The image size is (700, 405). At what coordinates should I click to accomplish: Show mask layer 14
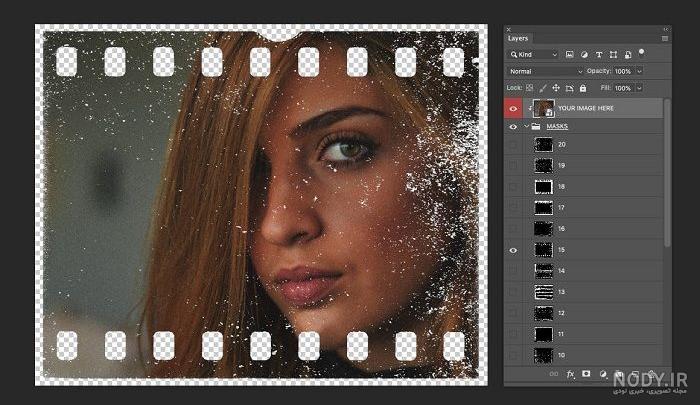click(513, 271)
